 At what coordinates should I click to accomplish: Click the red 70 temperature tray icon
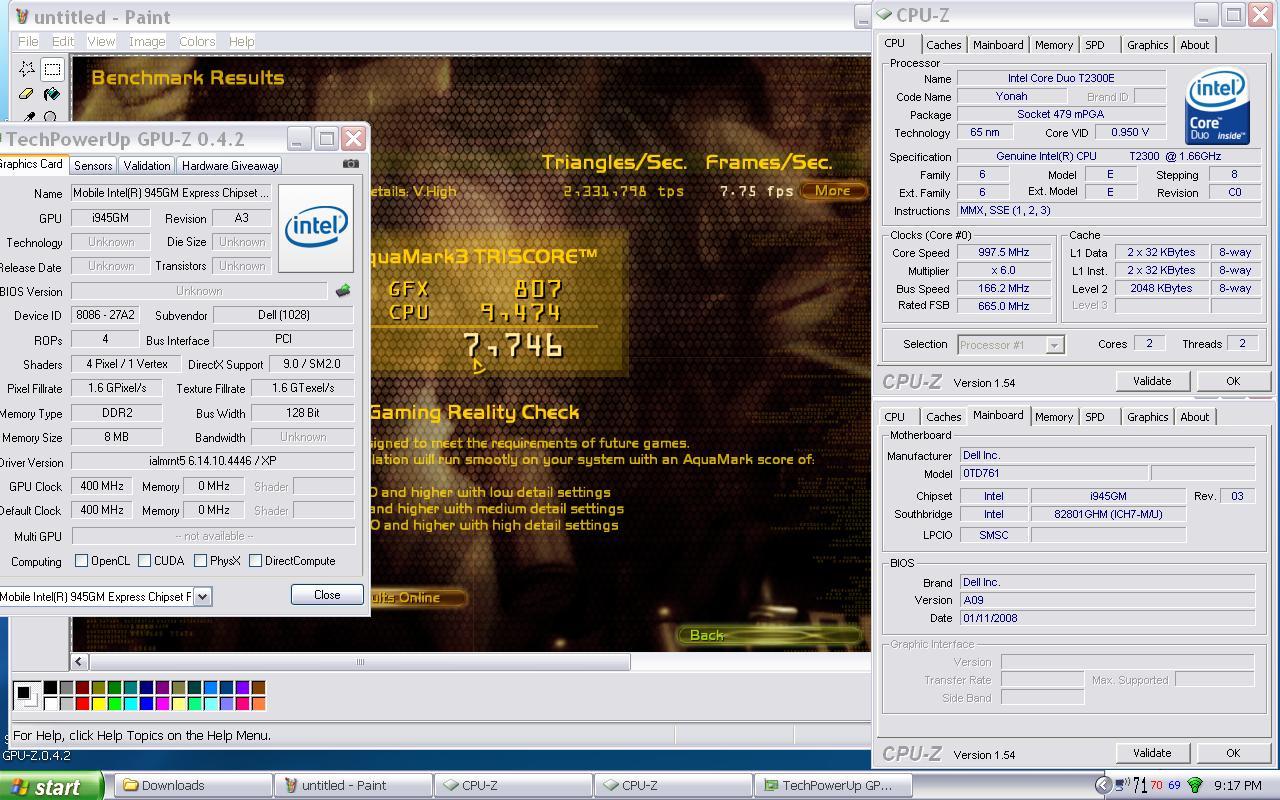(x=1157, y=786)
